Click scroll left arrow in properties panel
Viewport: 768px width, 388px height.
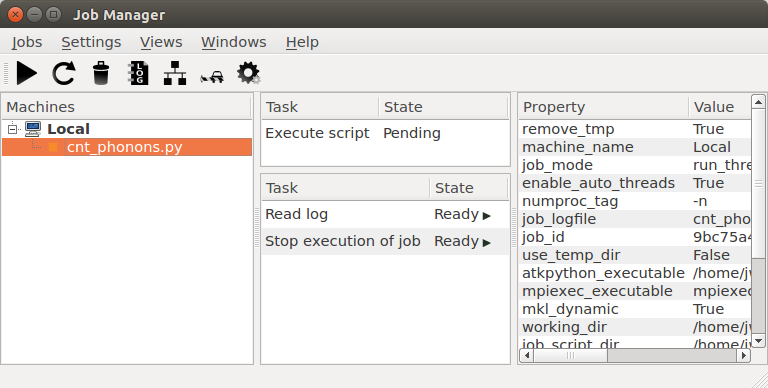[527, 356]
